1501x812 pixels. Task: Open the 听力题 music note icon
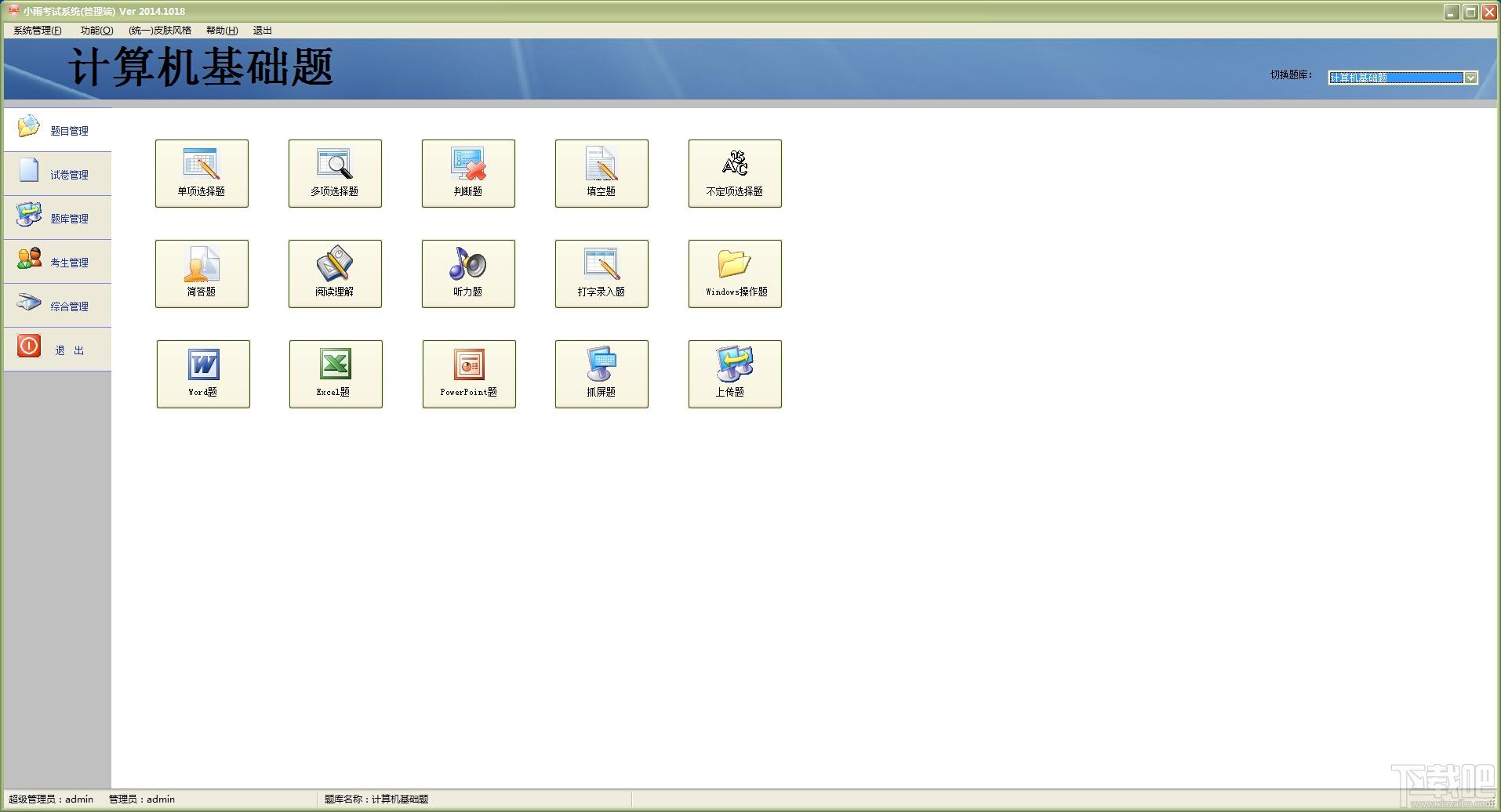[468, 264]
